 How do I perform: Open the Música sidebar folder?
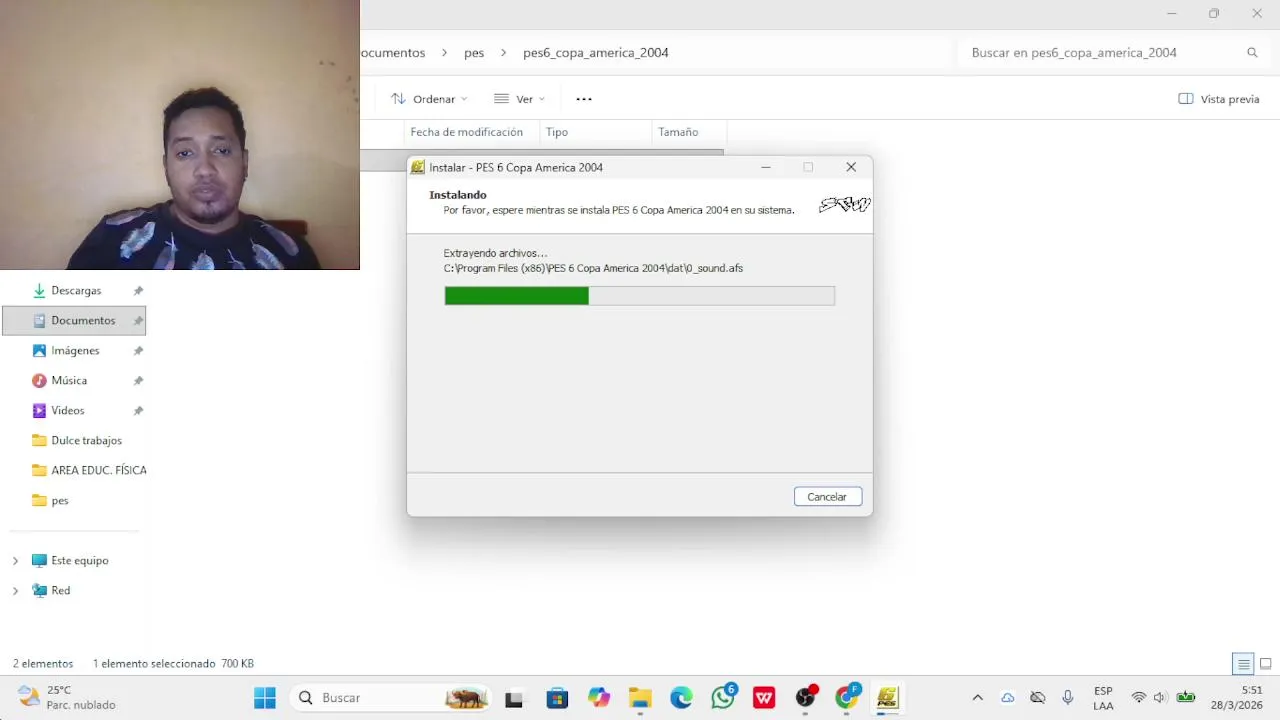pos(69,380)
